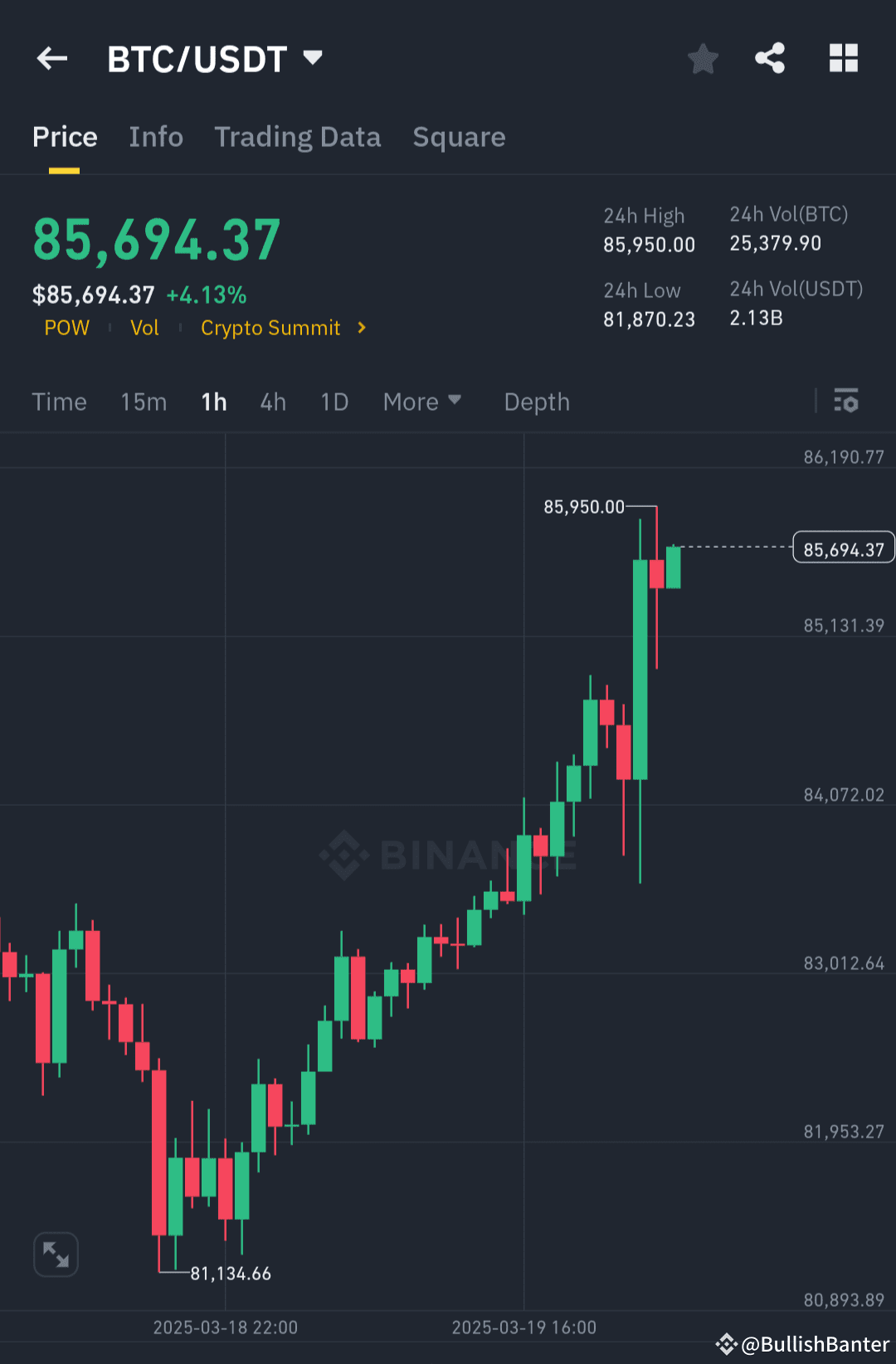Favorite BTC/USDT with the star icon

703,58
